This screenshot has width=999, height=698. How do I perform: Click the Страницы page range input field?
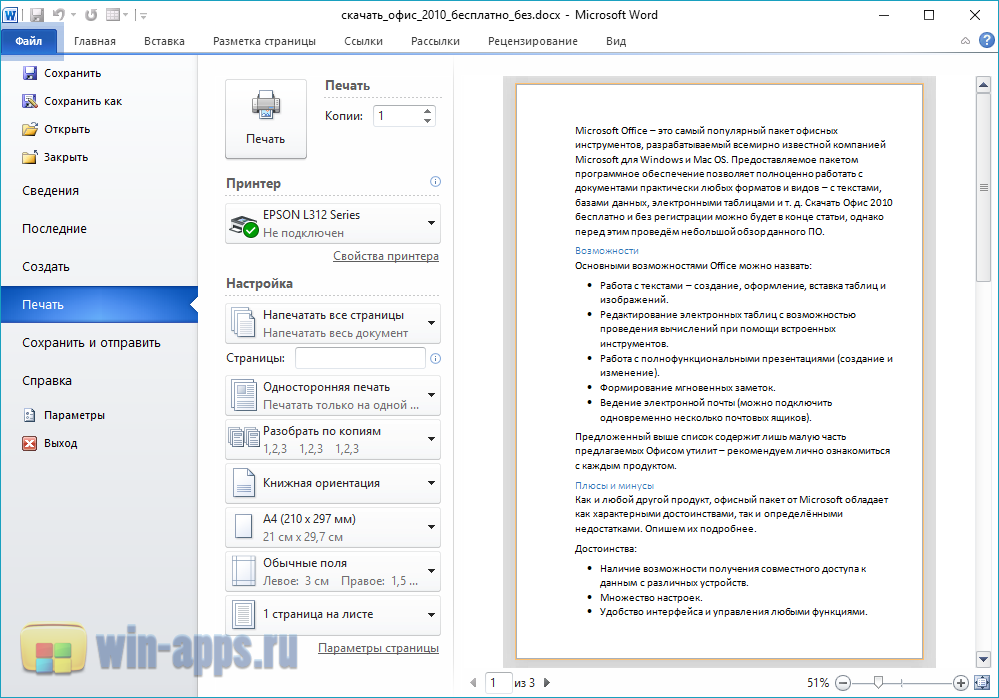[x=360, y=358]
